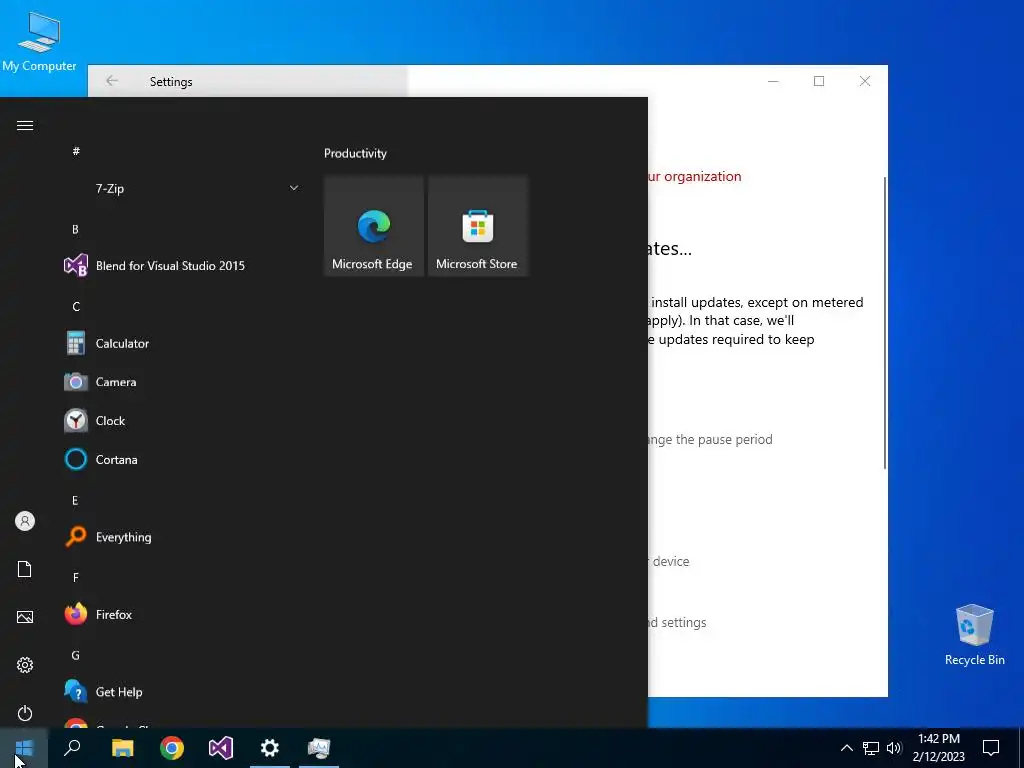Open File Explorer from taskbar
The width and height of the screenshot is (1024, 768).
point(122,748)
